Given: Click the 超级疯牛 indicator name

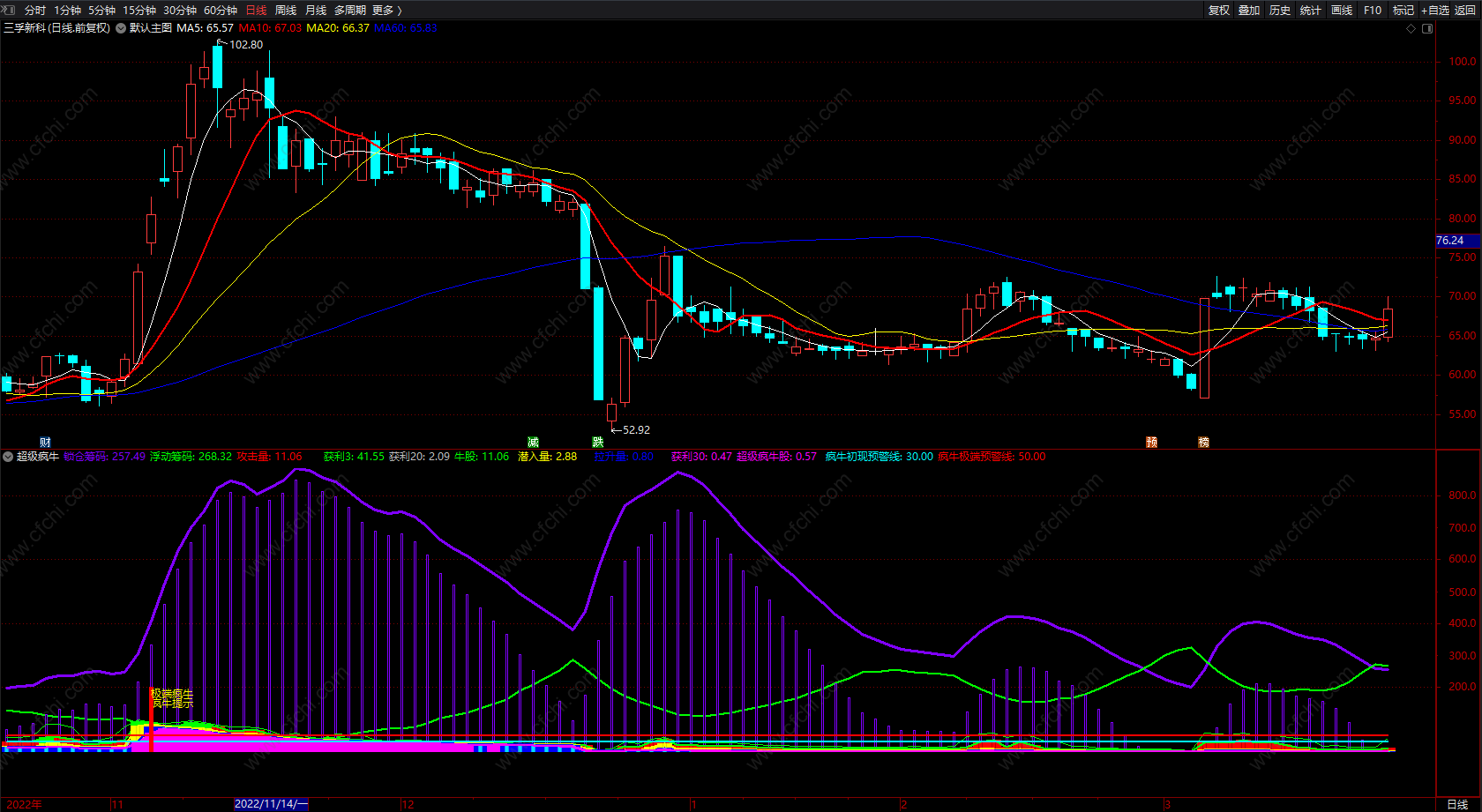Looking at the screenshot, I should tap(38, 457).
